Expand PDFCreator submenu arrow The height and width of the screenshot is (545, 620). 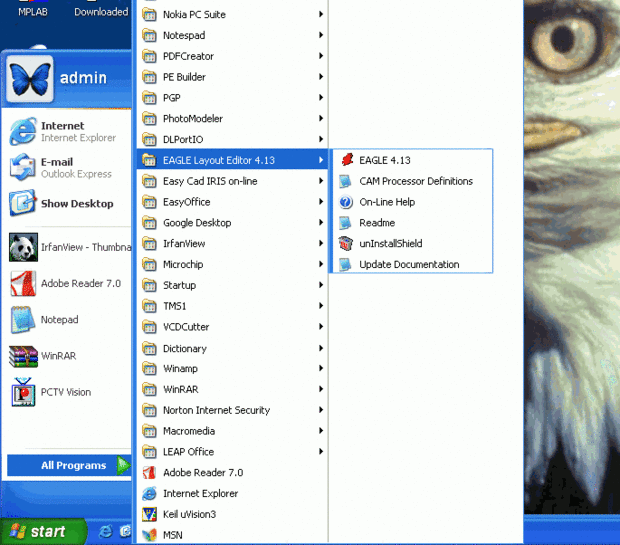pyautogui.click(x=321, y=56)
